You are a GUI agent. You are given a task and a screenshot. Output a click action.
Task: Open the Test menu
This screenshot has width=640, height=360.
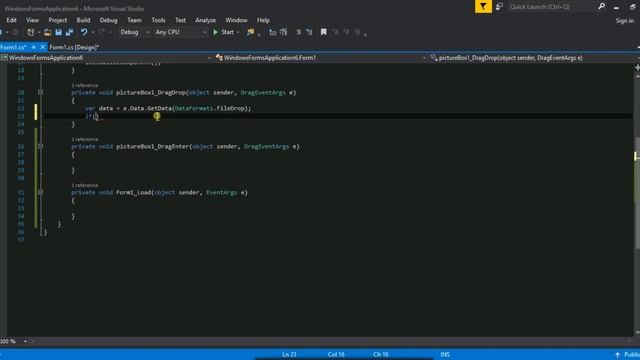point(180,20)
